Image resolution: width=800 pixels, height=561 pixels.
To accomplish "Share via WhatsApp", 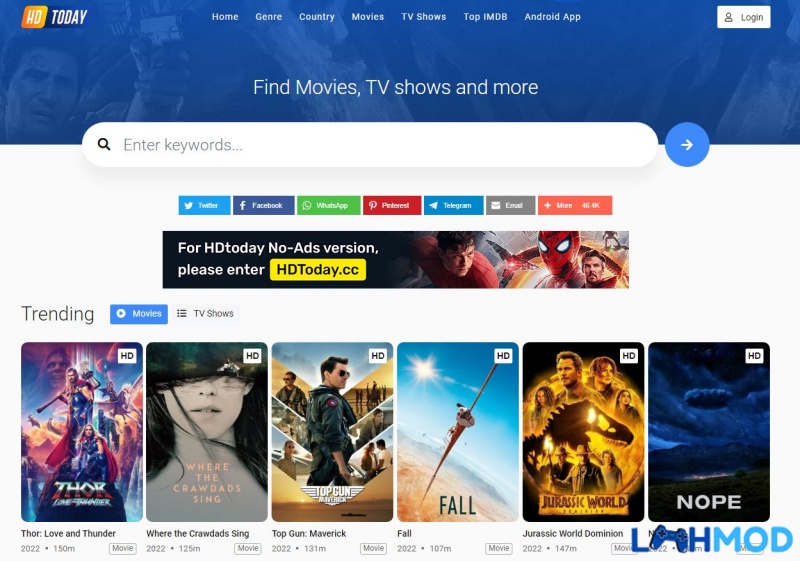I will 329,205.
